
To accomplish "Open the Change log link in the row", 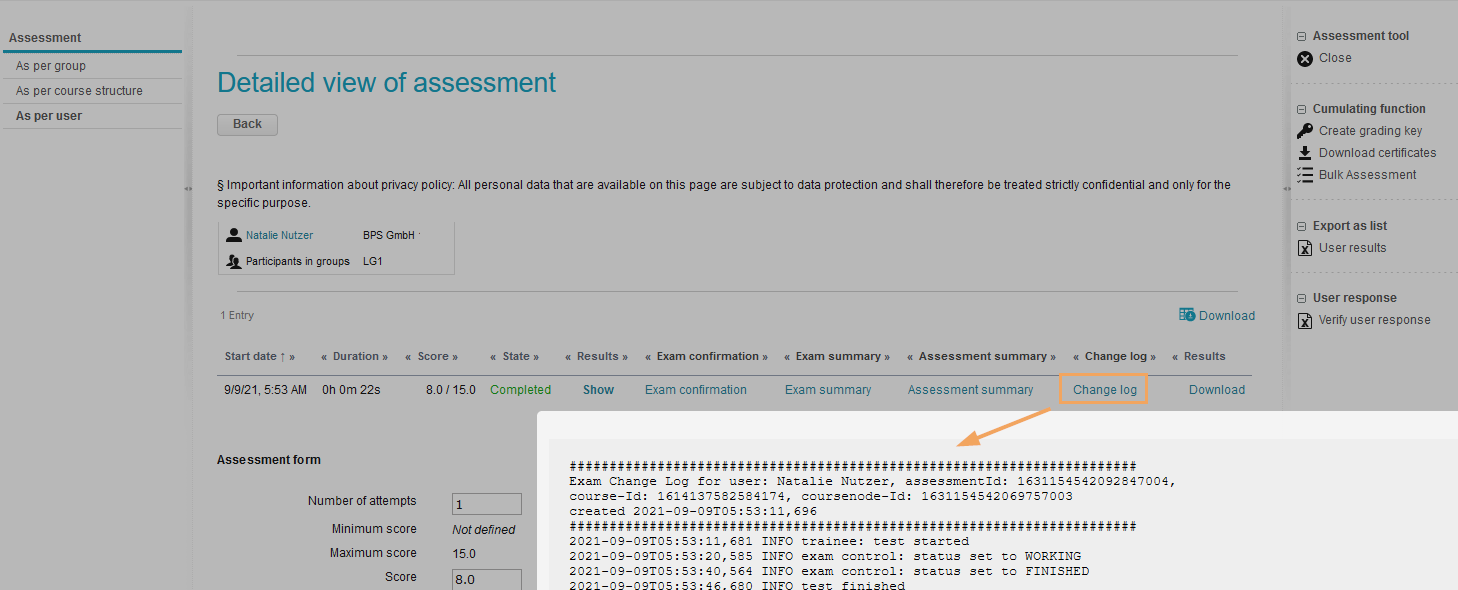I will tap(1104, 390).
